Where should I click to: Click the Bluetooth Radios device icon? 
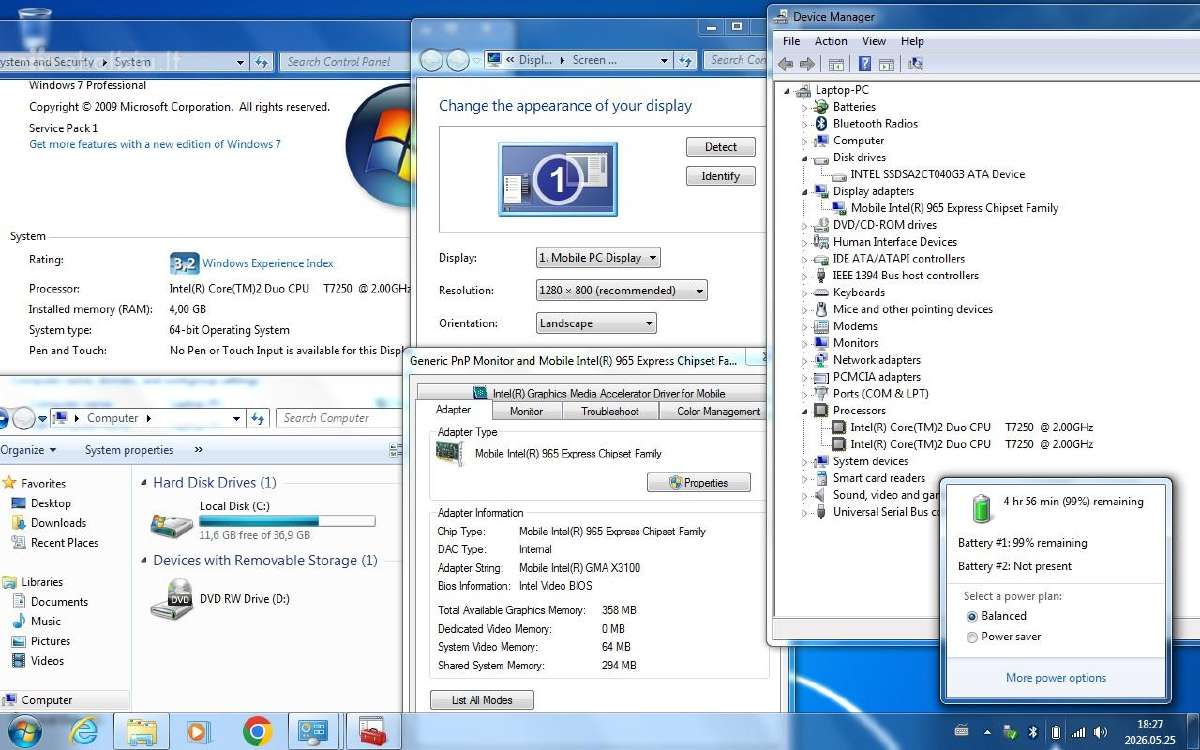[822, 124]
